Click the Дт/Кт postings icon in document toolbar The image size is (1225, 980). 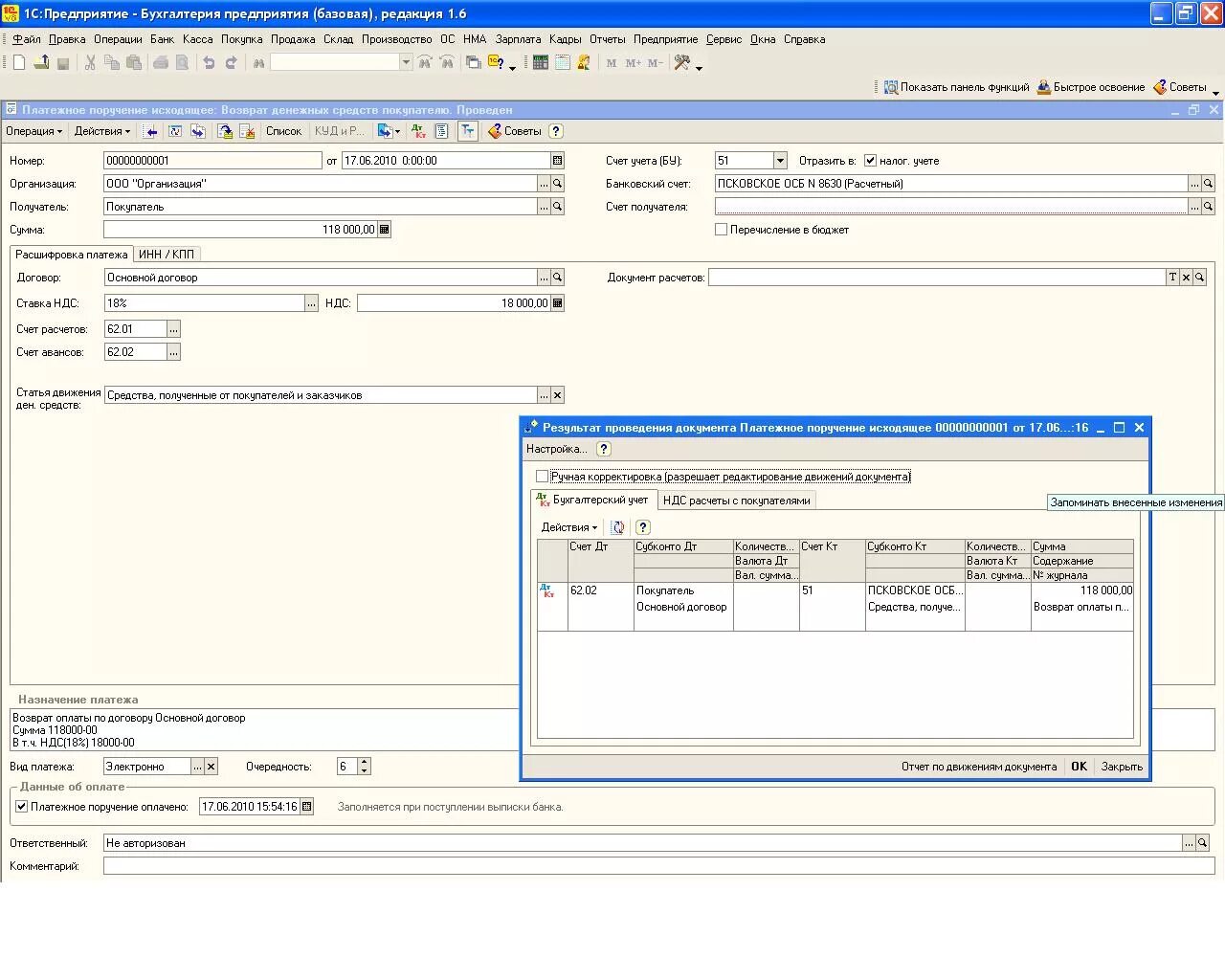[x=419, y=131]
